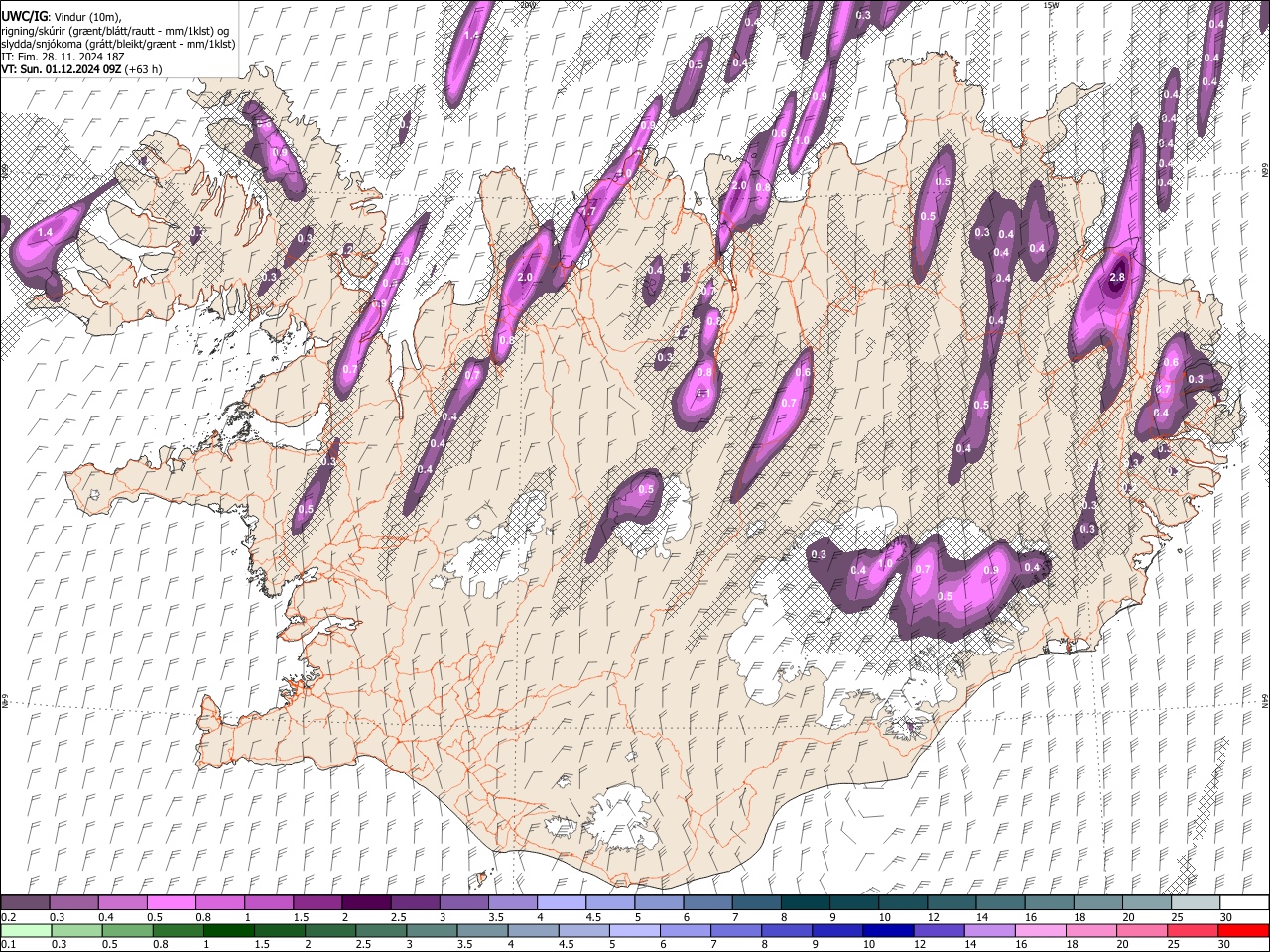The width and height of the screenshot is (1270, 952).
Task: Pick upper legend light grey swatch between 25 and 30
Action: pos(1195,902)
